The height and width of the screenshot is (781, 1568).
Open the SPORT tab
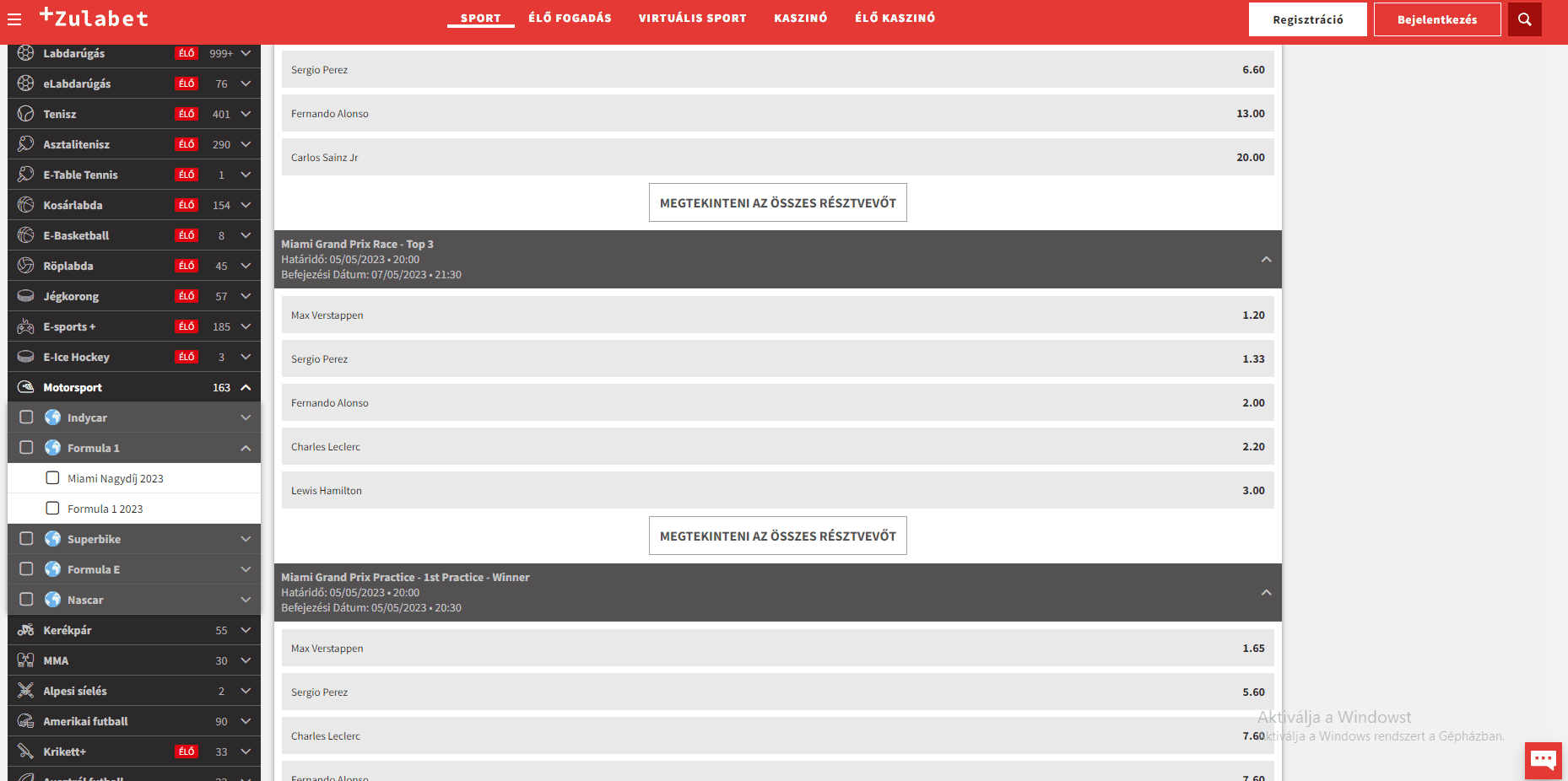(480, 18)
